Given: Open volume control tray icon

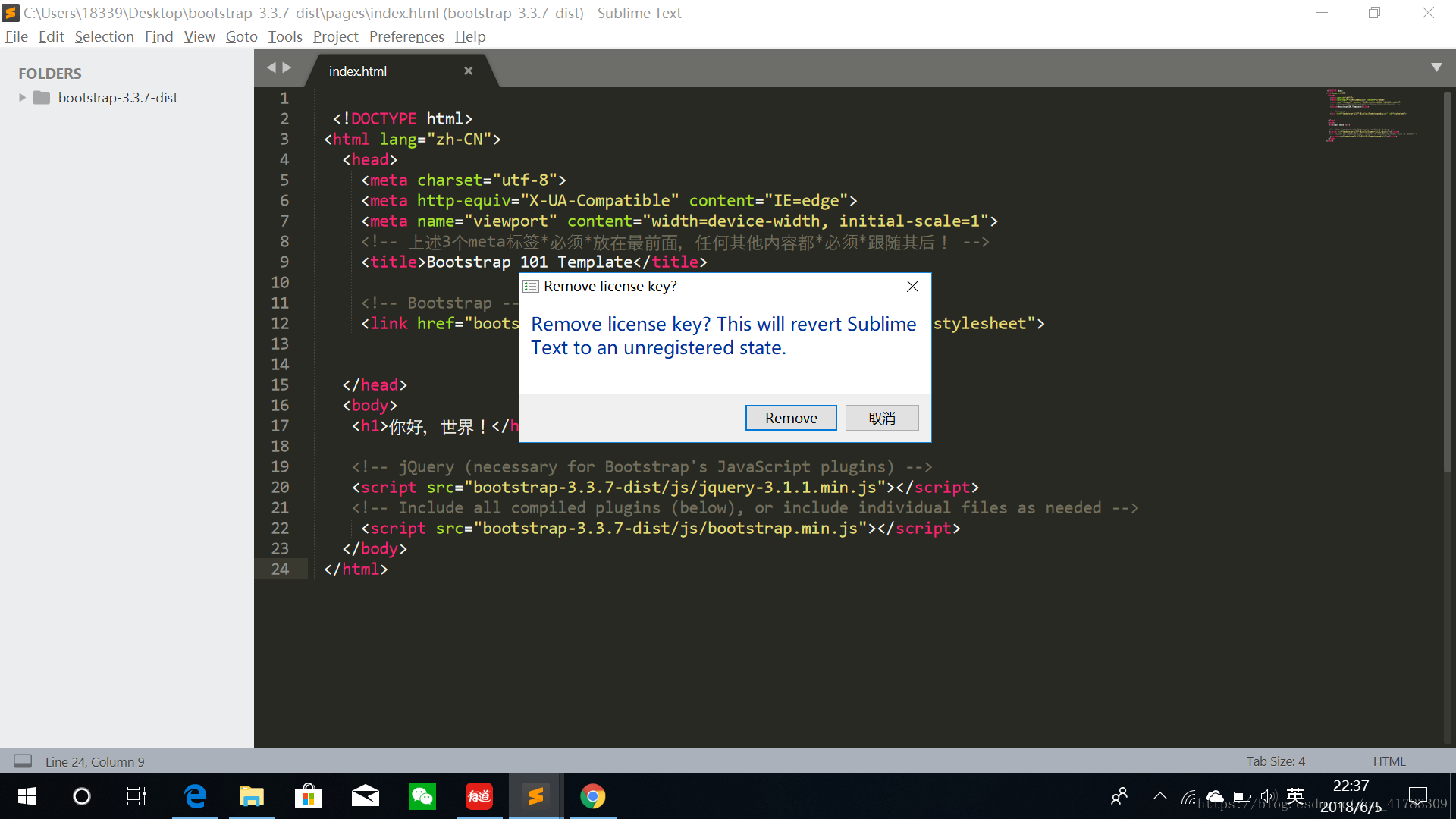Looking at the screenshot, I should click(1267, 796).
